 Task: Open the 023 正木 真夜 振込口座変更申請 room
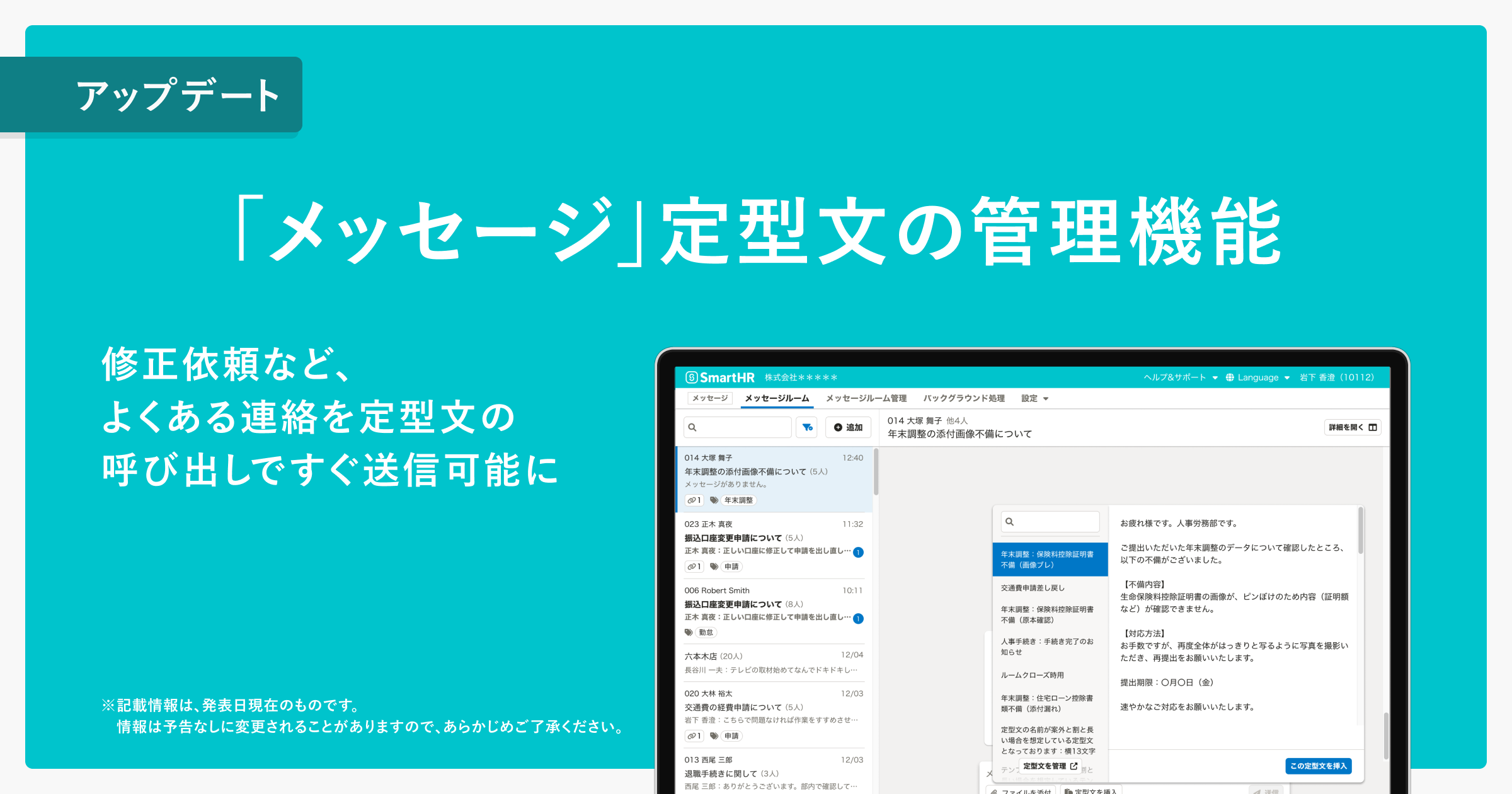coord(774,545)
